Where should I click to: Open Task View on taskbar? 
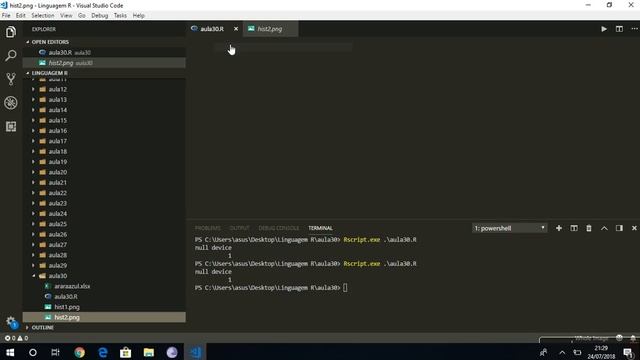tap(56, 352)
